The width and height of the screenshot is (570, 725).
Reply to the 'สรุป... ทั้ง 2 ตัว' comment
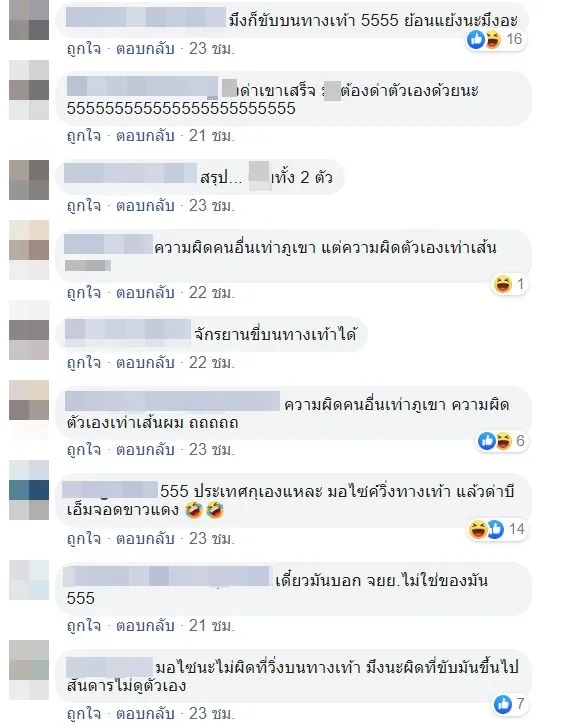(x=145, y=206)
